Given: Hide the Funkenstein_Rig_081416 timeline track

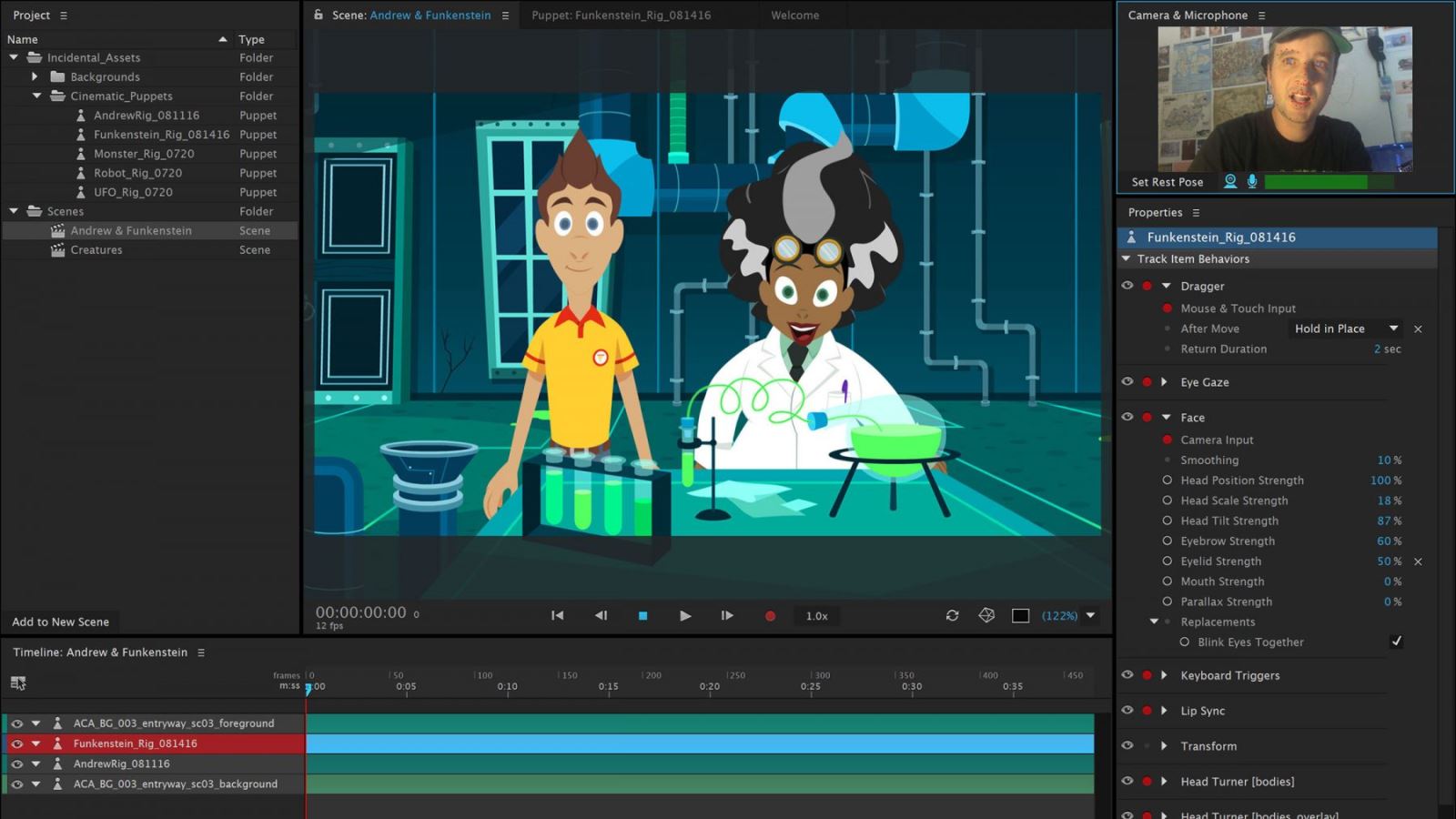Looking at the screenshot, I should click(16, 743).
